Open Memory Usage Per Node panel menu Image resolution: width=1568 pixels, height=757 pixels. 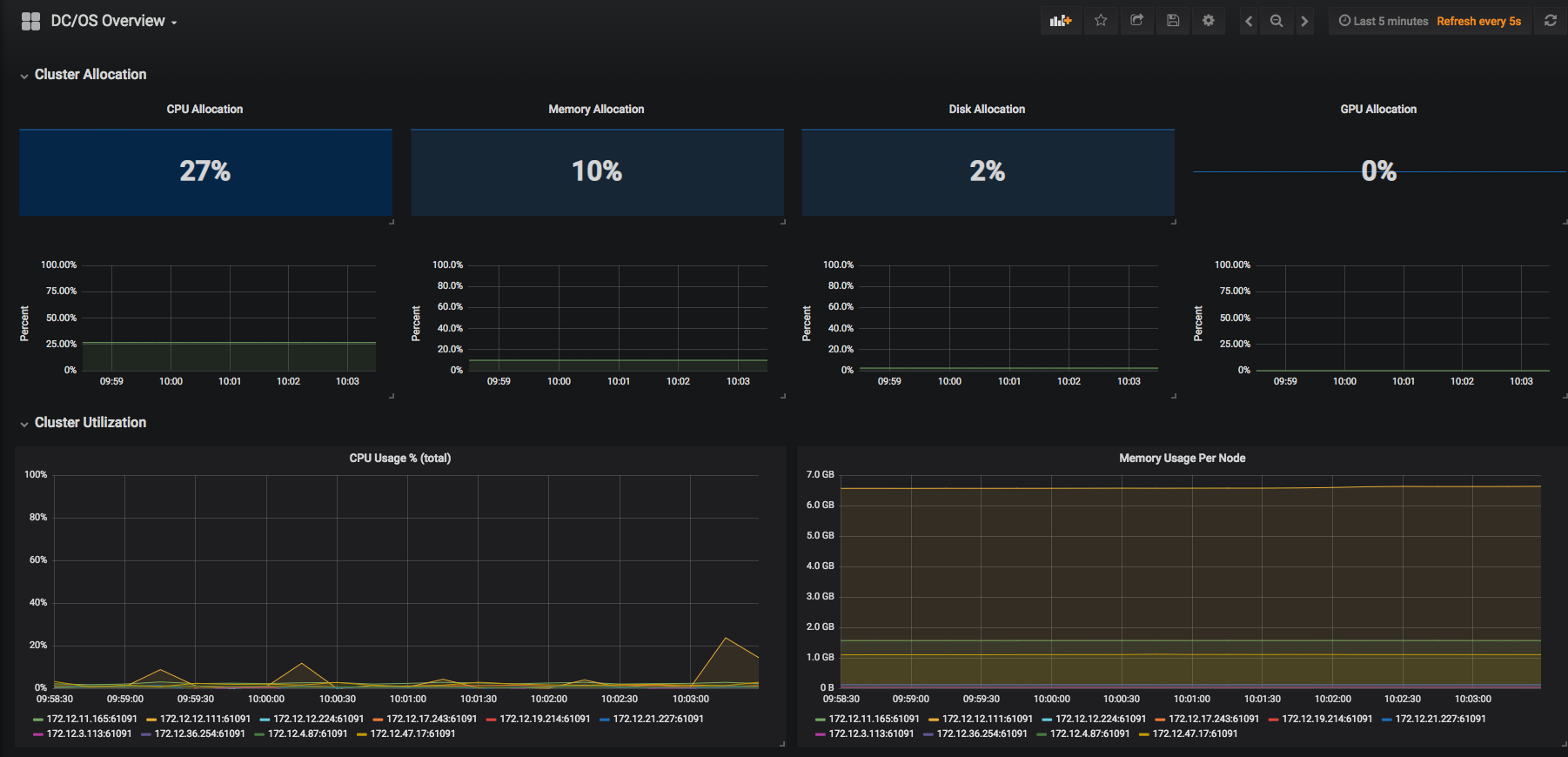click(x=1182, y=458)
